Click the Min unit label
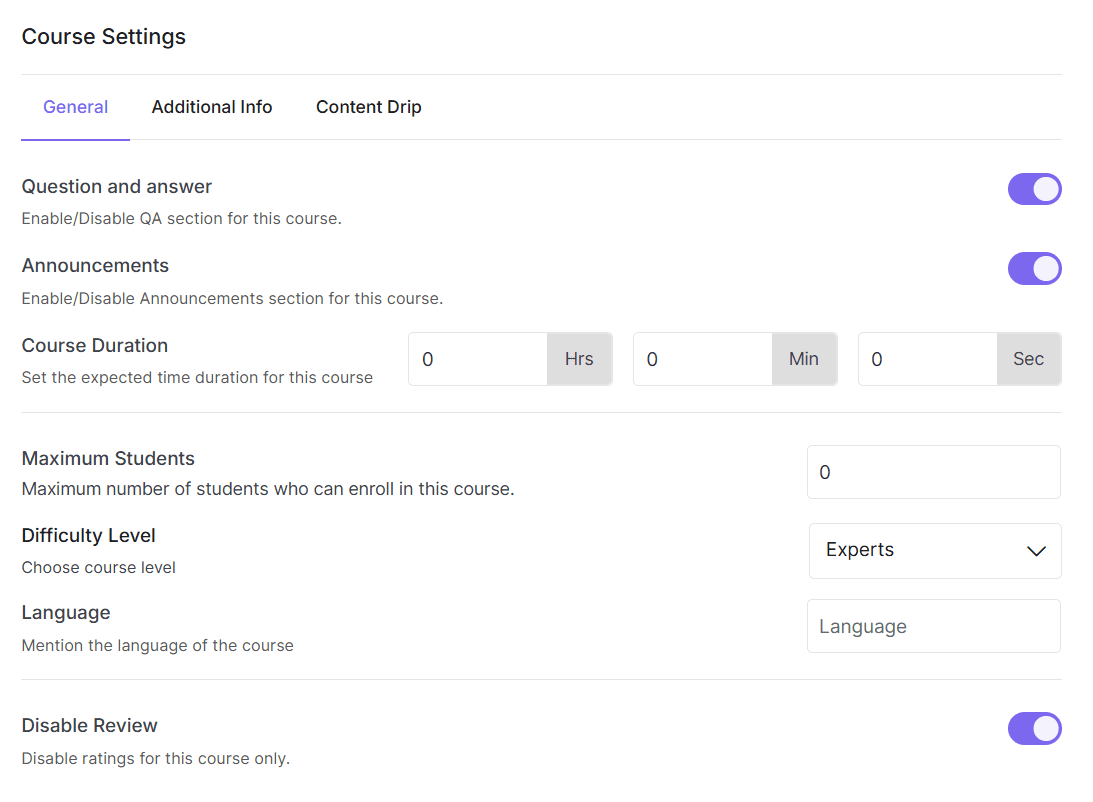 click(x=804, y=359)
